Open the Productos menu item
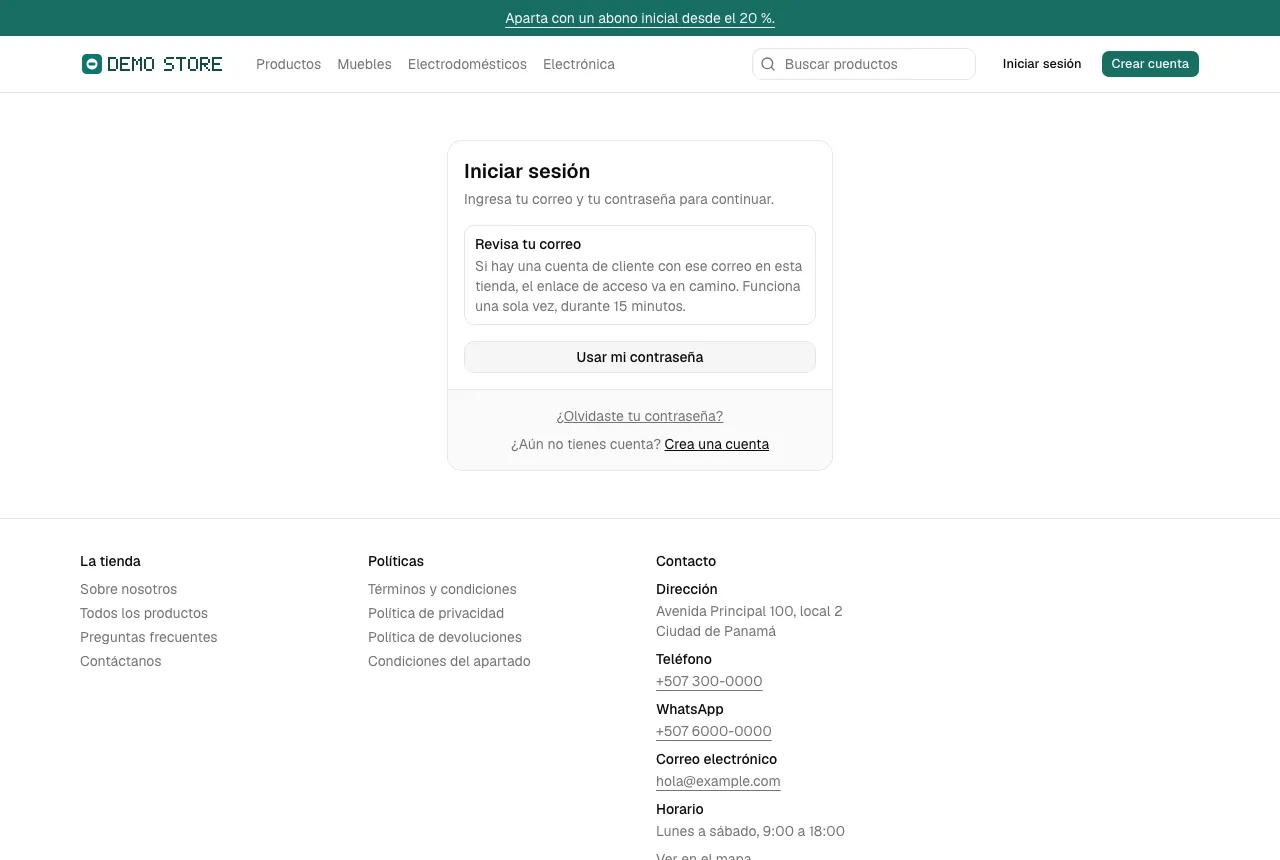The image size is (1280, 860). (x=288, y=64)
